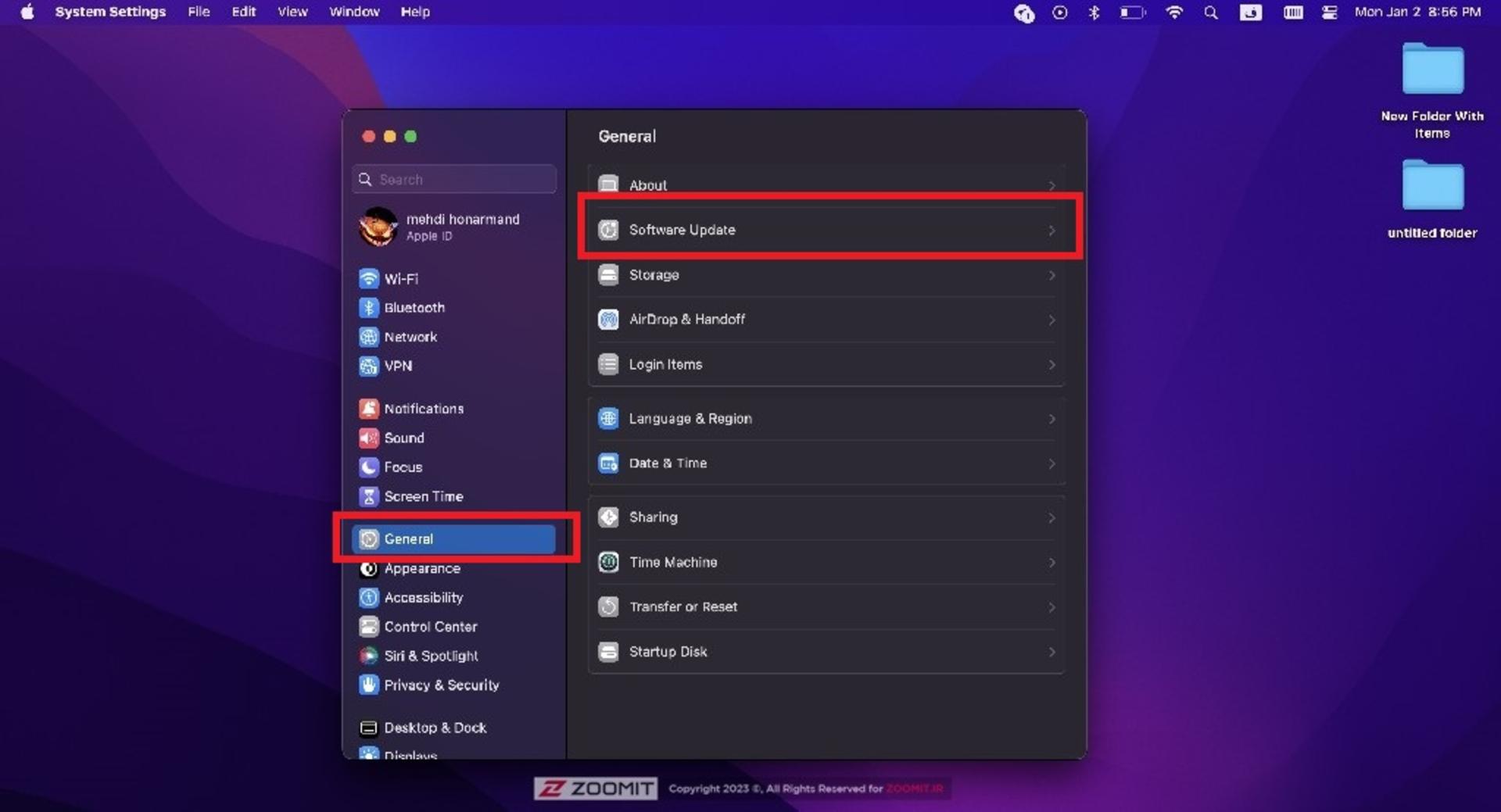
Task: Click the Transfer or Reset icon
Action: 608,606
